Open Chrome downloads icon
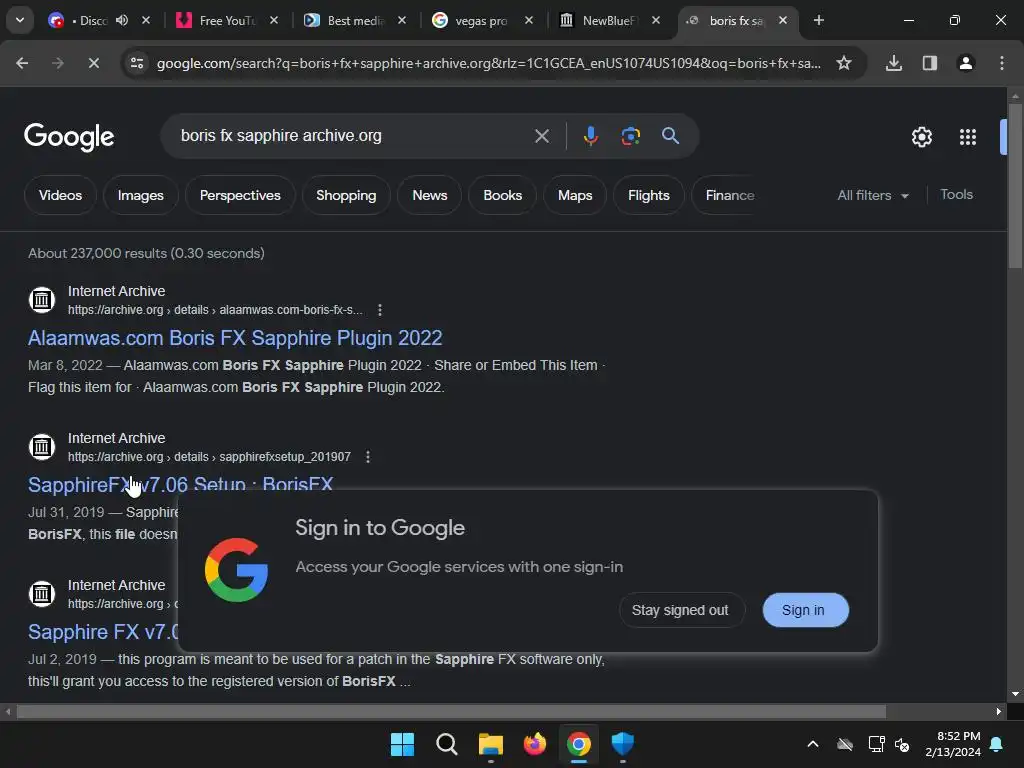This screenshot has height=768, width=1024. point(894,63)
